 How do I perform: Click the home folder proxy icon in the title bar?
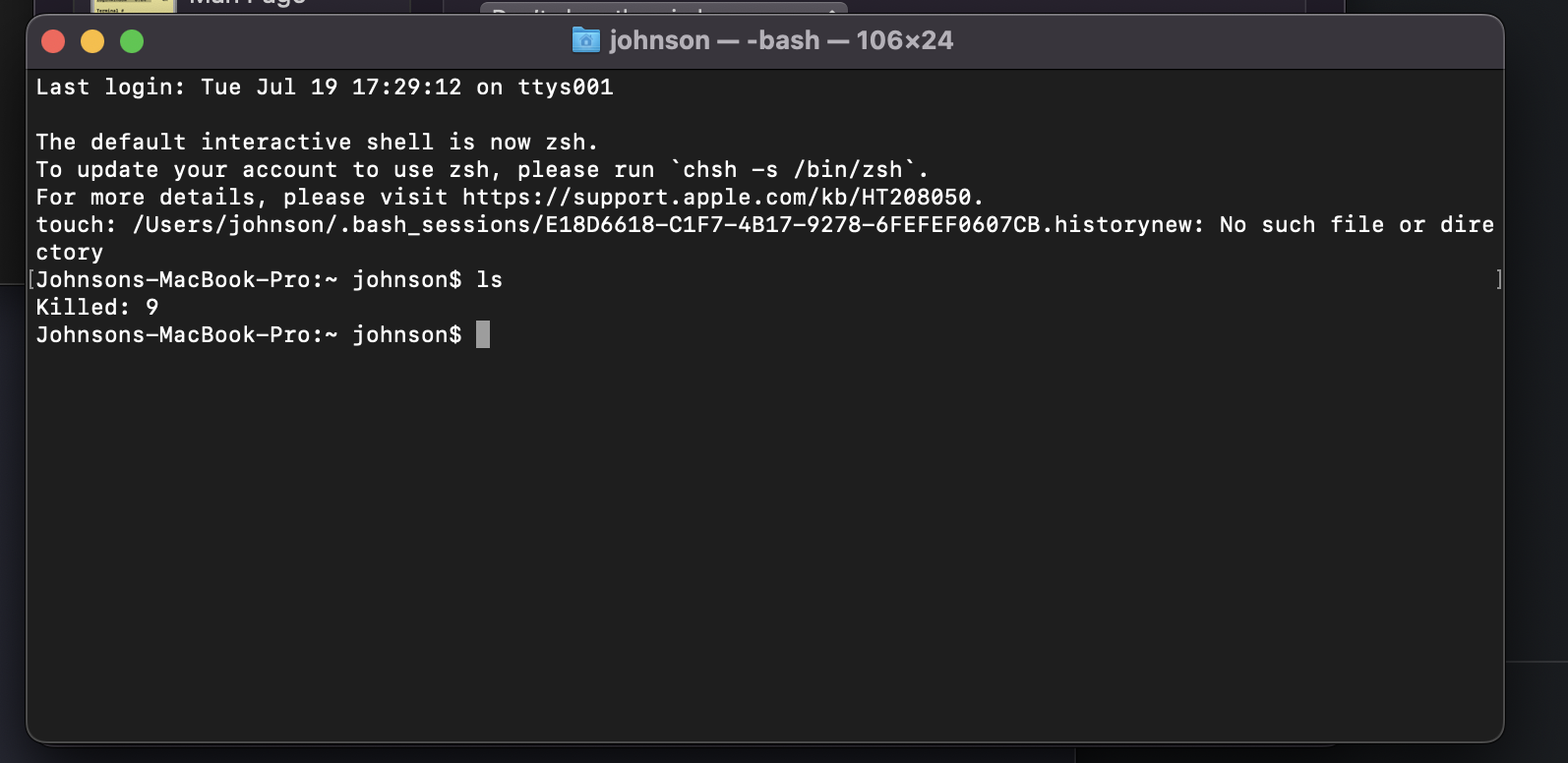coord(586,40)
